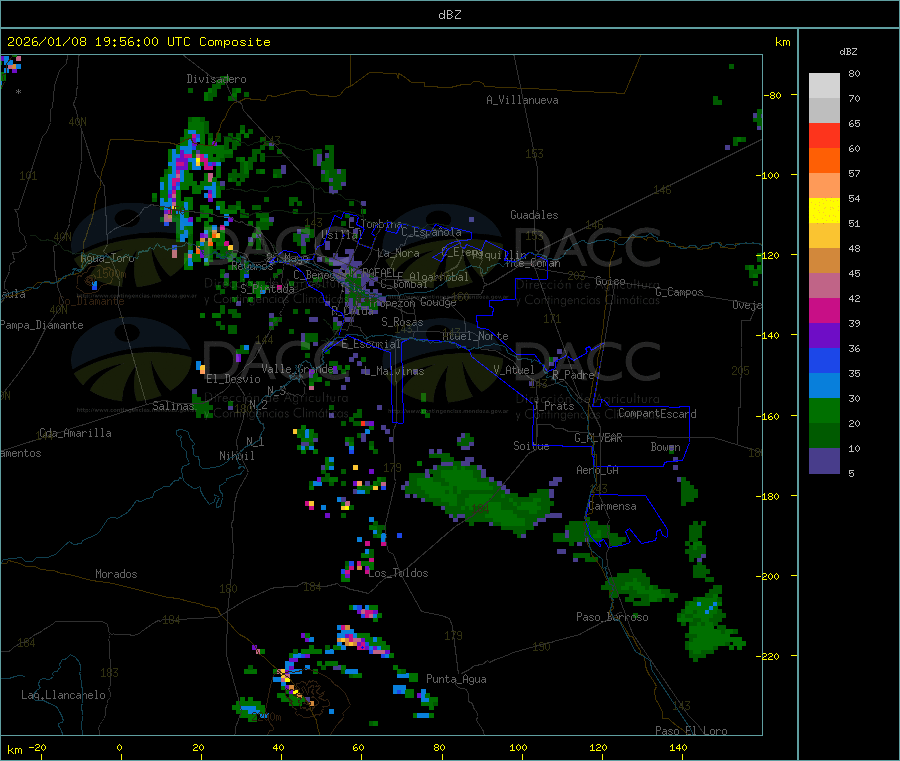Click the La_Nora map label
This screenshot has height=761, width=900.
point(398,253)
